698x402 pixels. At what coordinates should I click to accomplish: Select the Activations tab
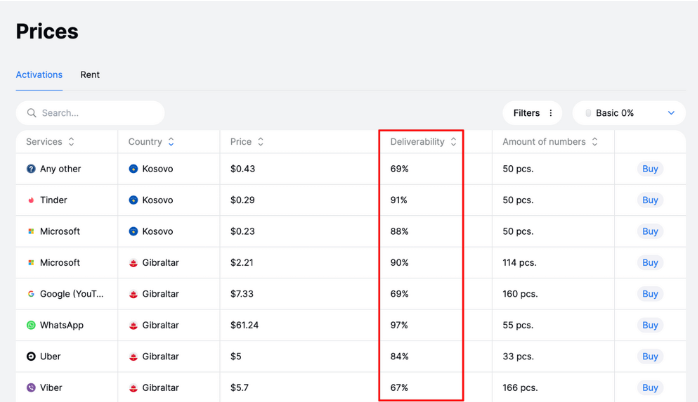coord(39,75)
